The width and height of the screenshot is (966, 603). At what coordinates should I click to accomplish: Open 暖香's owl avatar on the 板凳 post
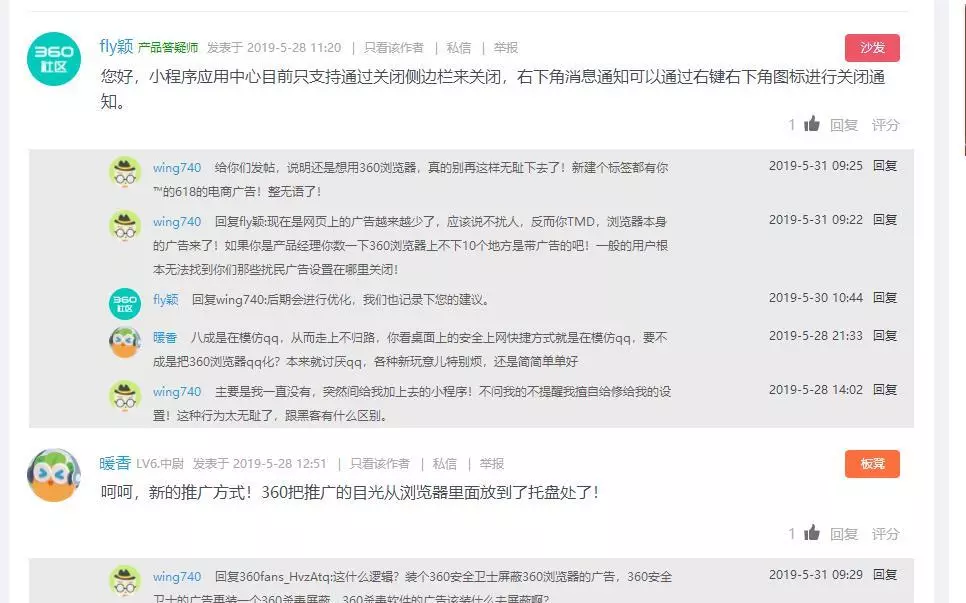click(x=54, y=475)
